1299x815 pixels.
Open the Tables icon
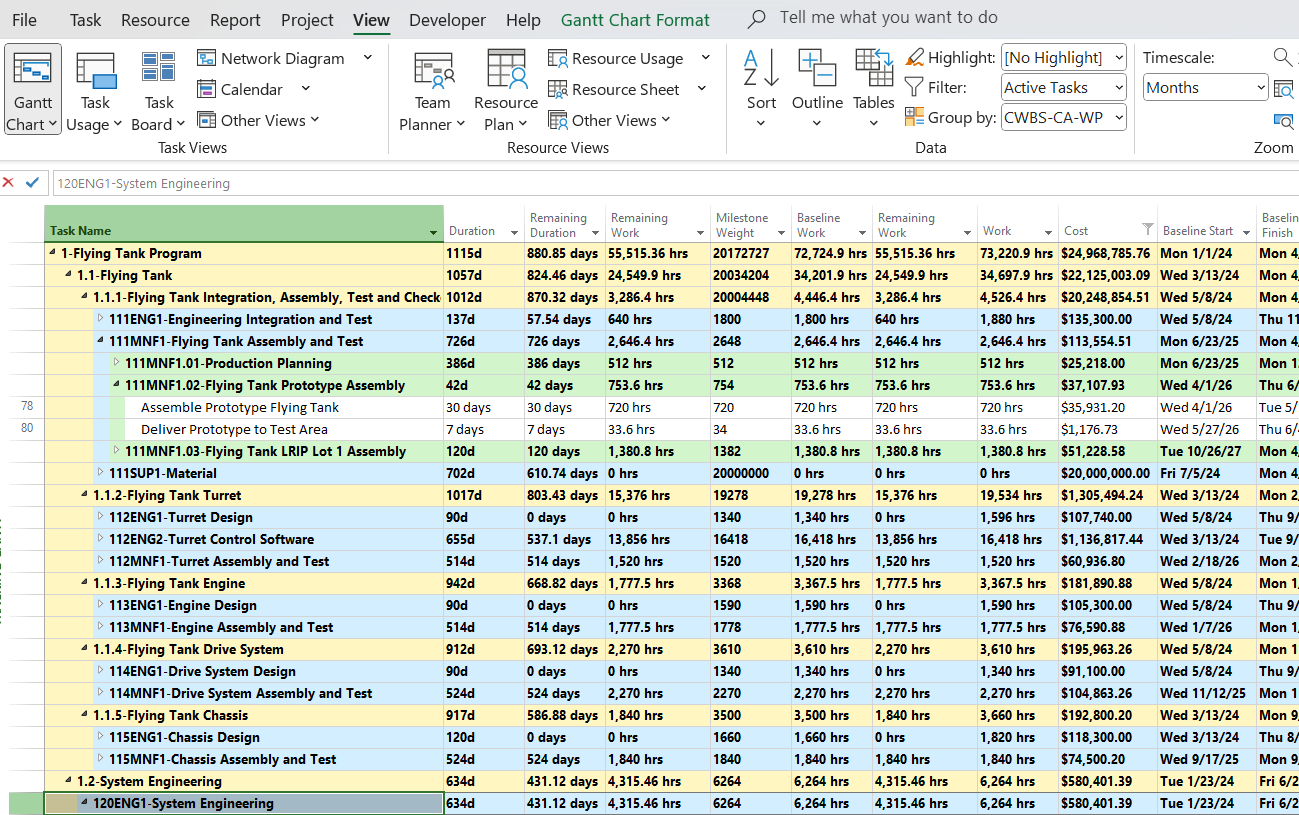click(x=874, y=69)
